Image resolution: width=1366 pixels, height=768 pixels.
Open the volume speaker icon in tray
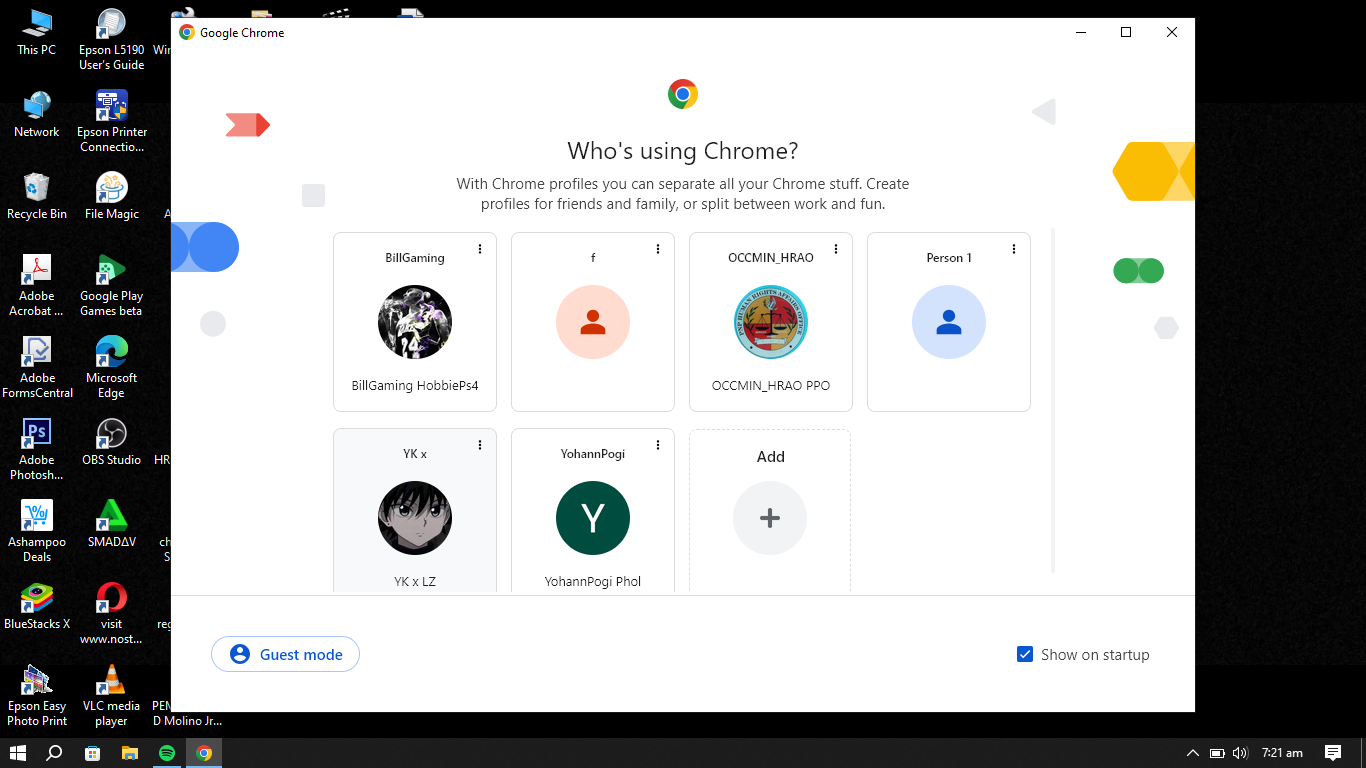coord(1241,753)
